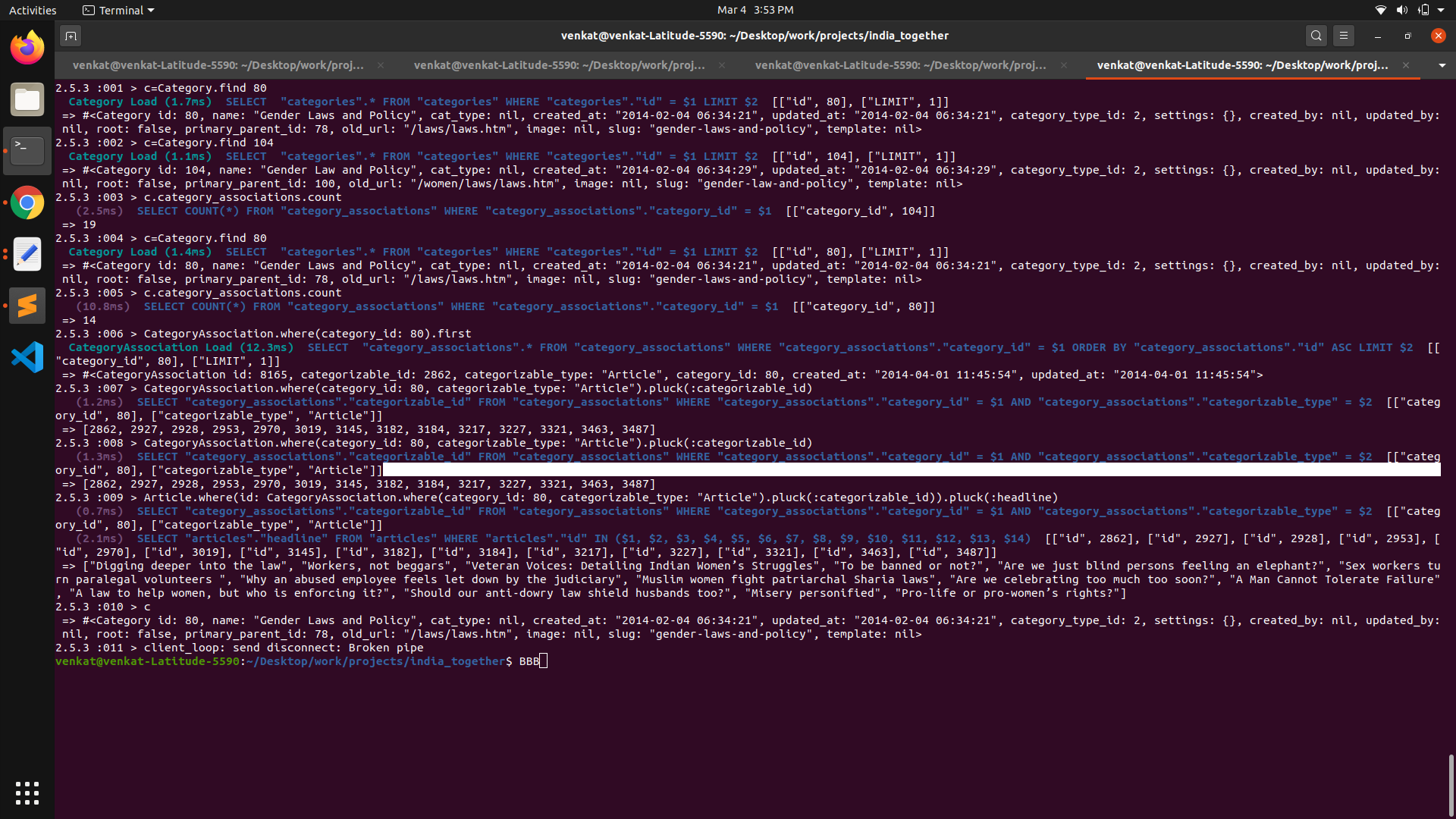
Task: Click the Activities button
Action: coord(33,10)
